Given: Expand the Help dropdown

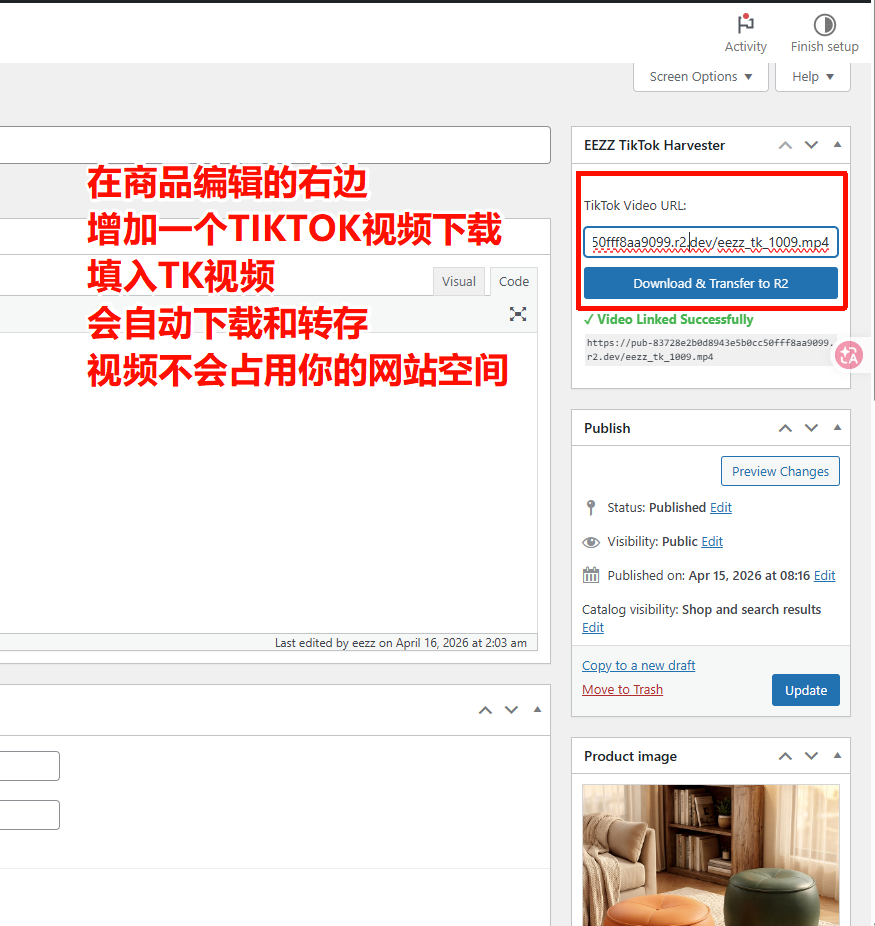Looking at the screenshot, I should click(812, 77).
